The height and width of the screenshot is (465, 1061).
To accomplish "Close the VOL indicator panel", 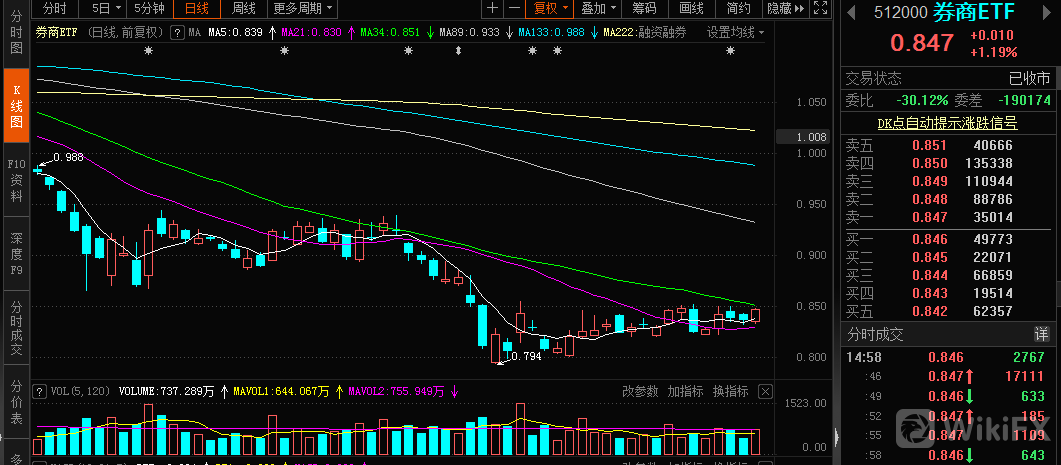I will pyautogui.click(x=766, y=391).
